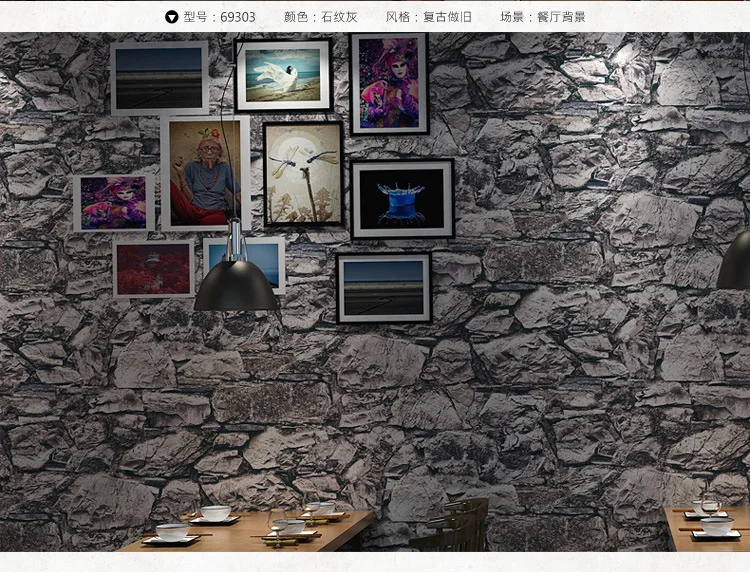Click the color text 颜色：石纹灰
This screenshot has width=750, height=572.
[320, 17]
